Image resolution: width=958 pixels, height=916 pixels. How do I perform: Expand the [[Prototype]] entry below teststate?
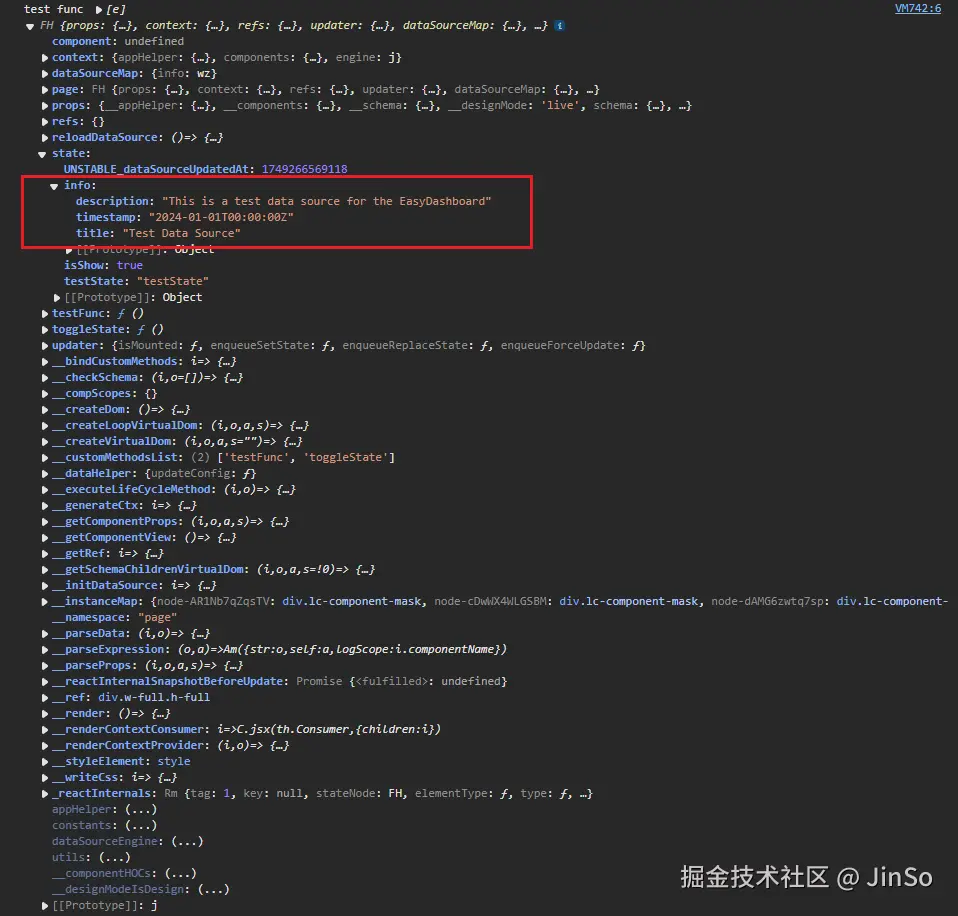(x=56, y=296)
